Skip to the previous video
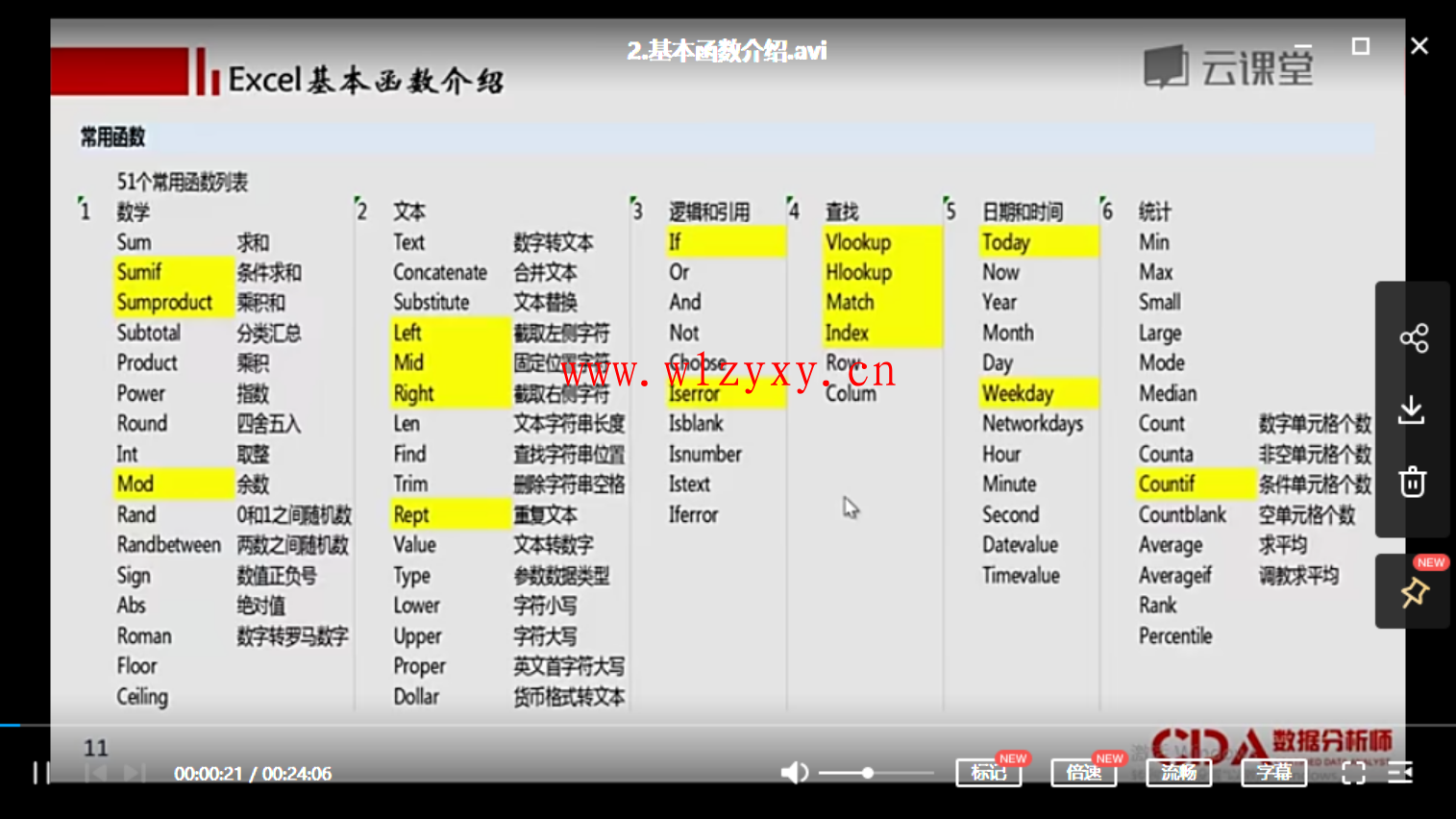The width and height of the screenshot is (1456, 819). click(x=95, y=773)
